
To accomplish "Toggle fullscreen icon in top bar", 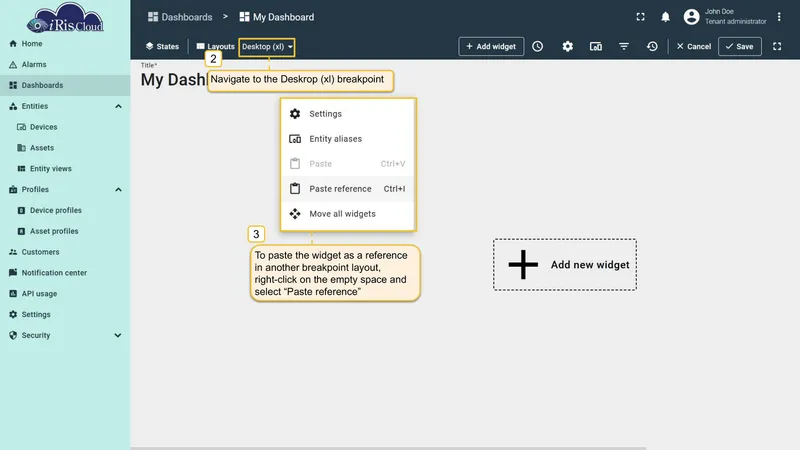I will 640,17.
